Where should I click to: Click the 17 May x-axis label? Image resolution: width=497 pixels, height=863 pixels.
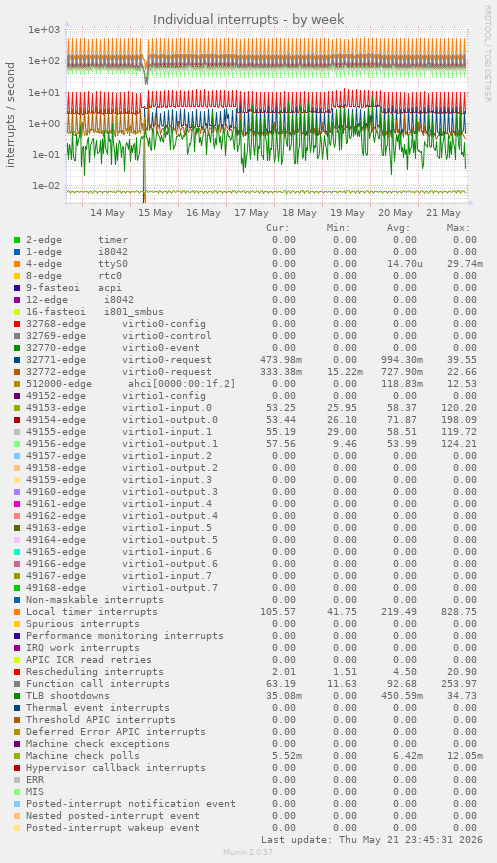252,213
